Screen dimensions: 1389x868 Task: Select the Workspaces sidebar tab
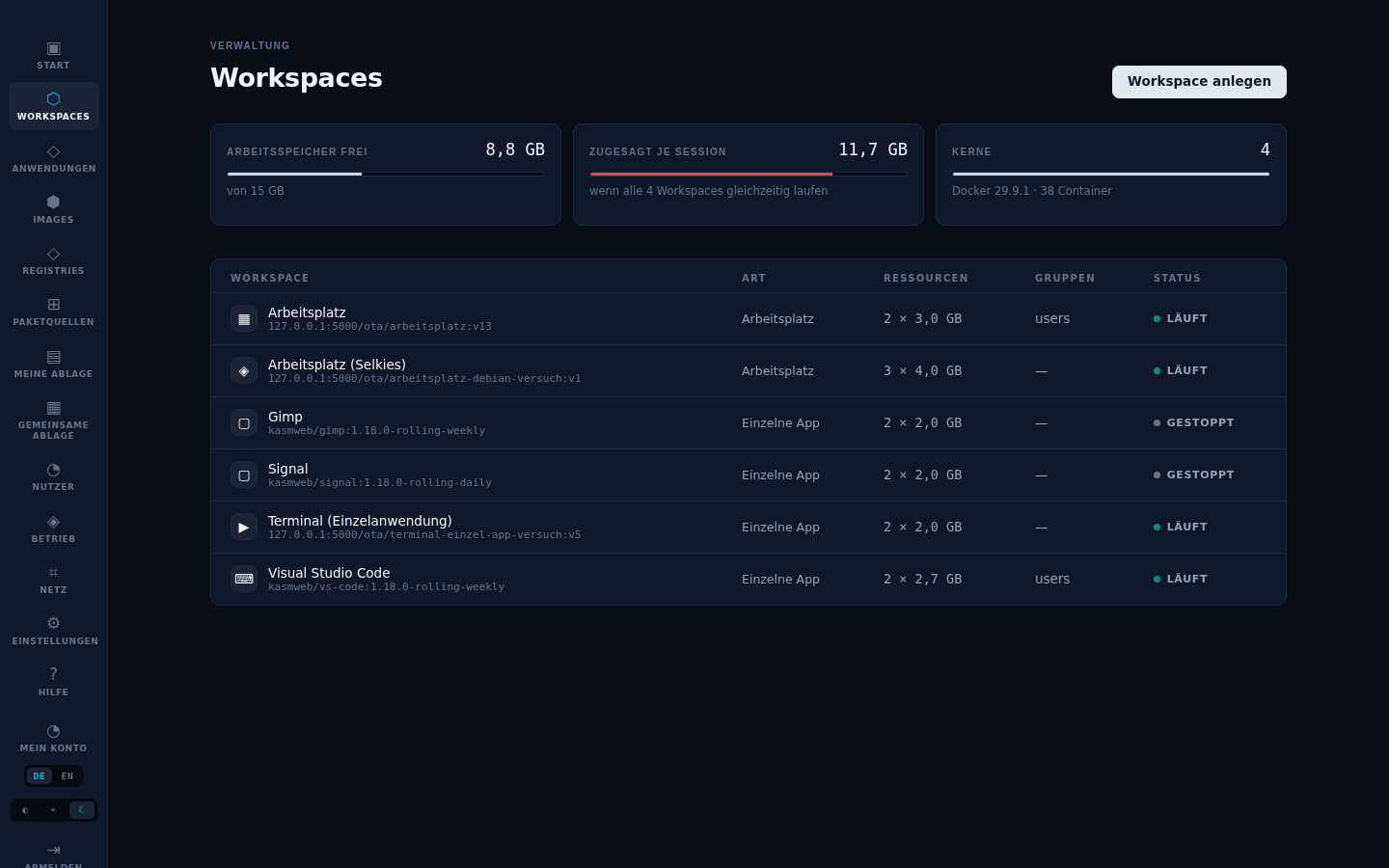[x=53, y=106]
